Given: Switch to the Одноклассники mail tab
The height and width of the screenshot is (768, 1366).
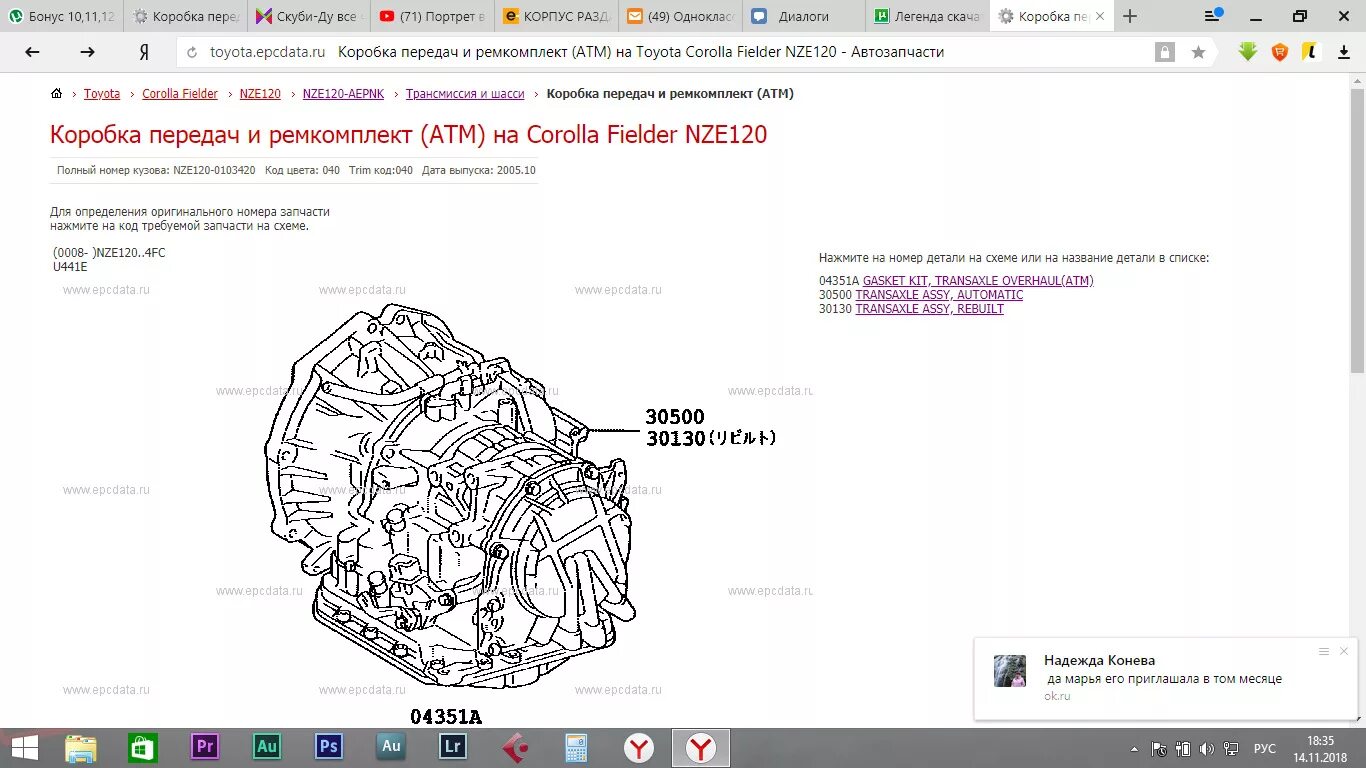Looking at the screenshot, I should [x=680, y=16].
